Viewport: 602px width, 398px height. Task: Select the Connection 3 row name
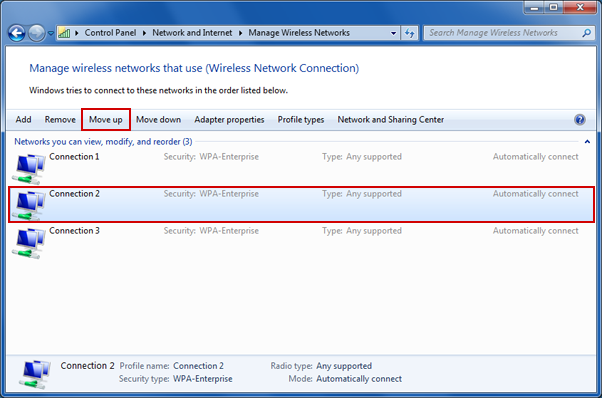click(74, 231)
